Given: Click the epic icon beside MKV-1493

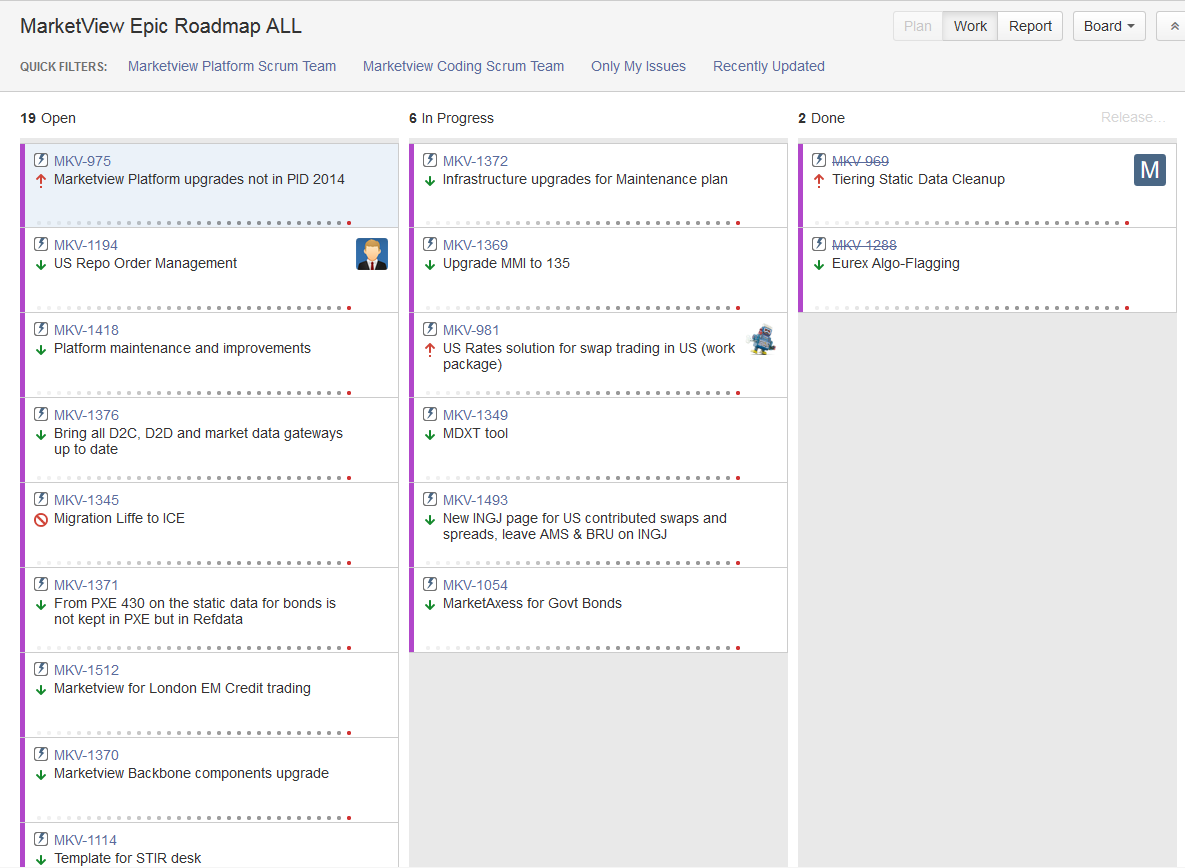Looking at the screenshot, I should click(x=430, y=499).
